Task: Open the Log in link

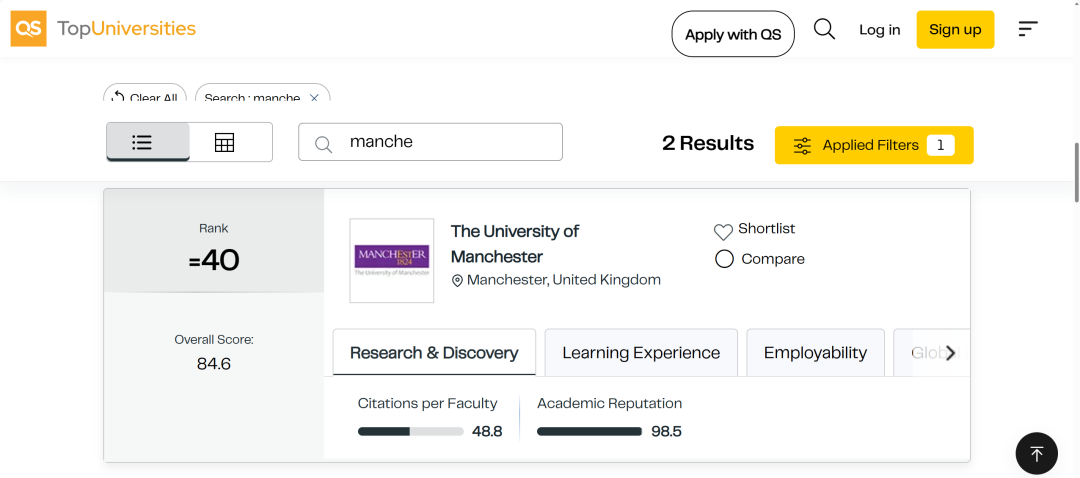Action: point(880,30)
